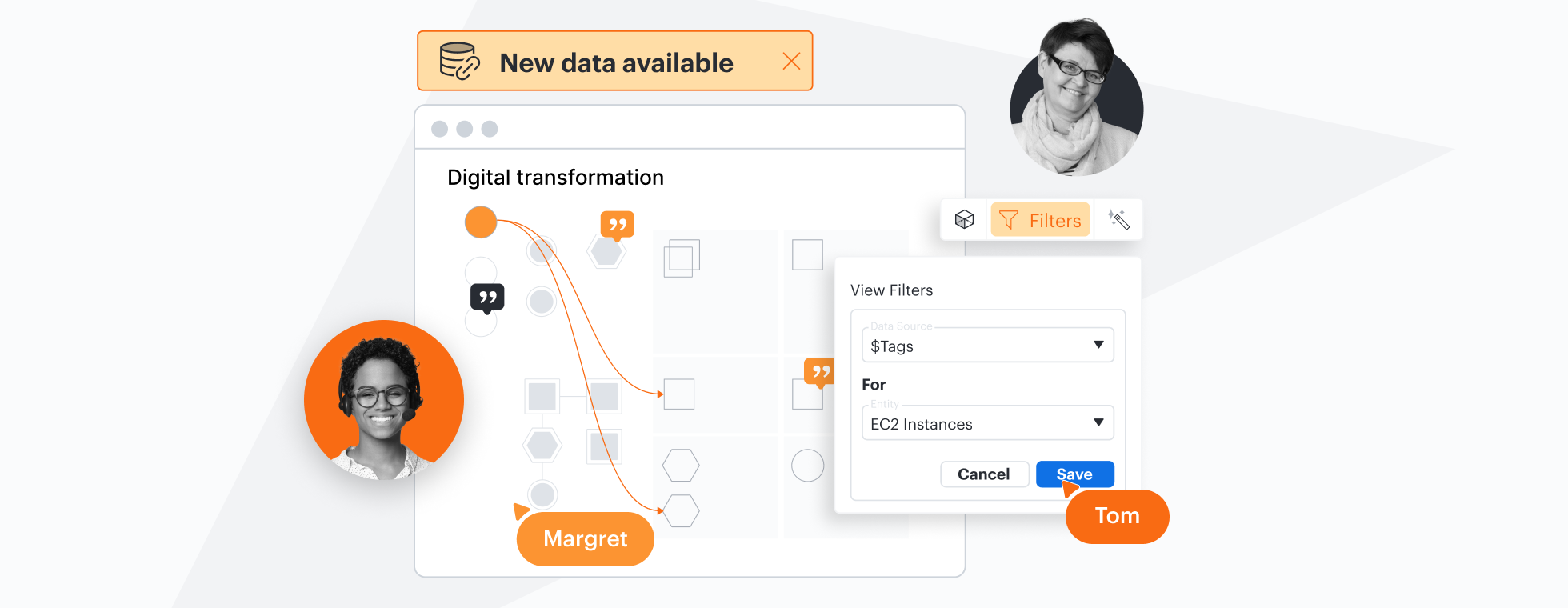Click the Tom collaborator label
The width and height of the screenshot is (1568, 608).
point(1117,516)
